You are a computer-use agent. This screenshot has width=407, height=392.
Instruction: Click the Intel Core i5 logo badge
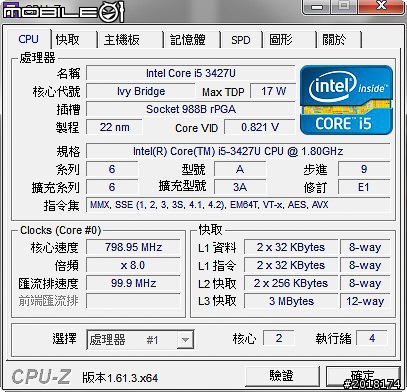click(x=346, y=100)
